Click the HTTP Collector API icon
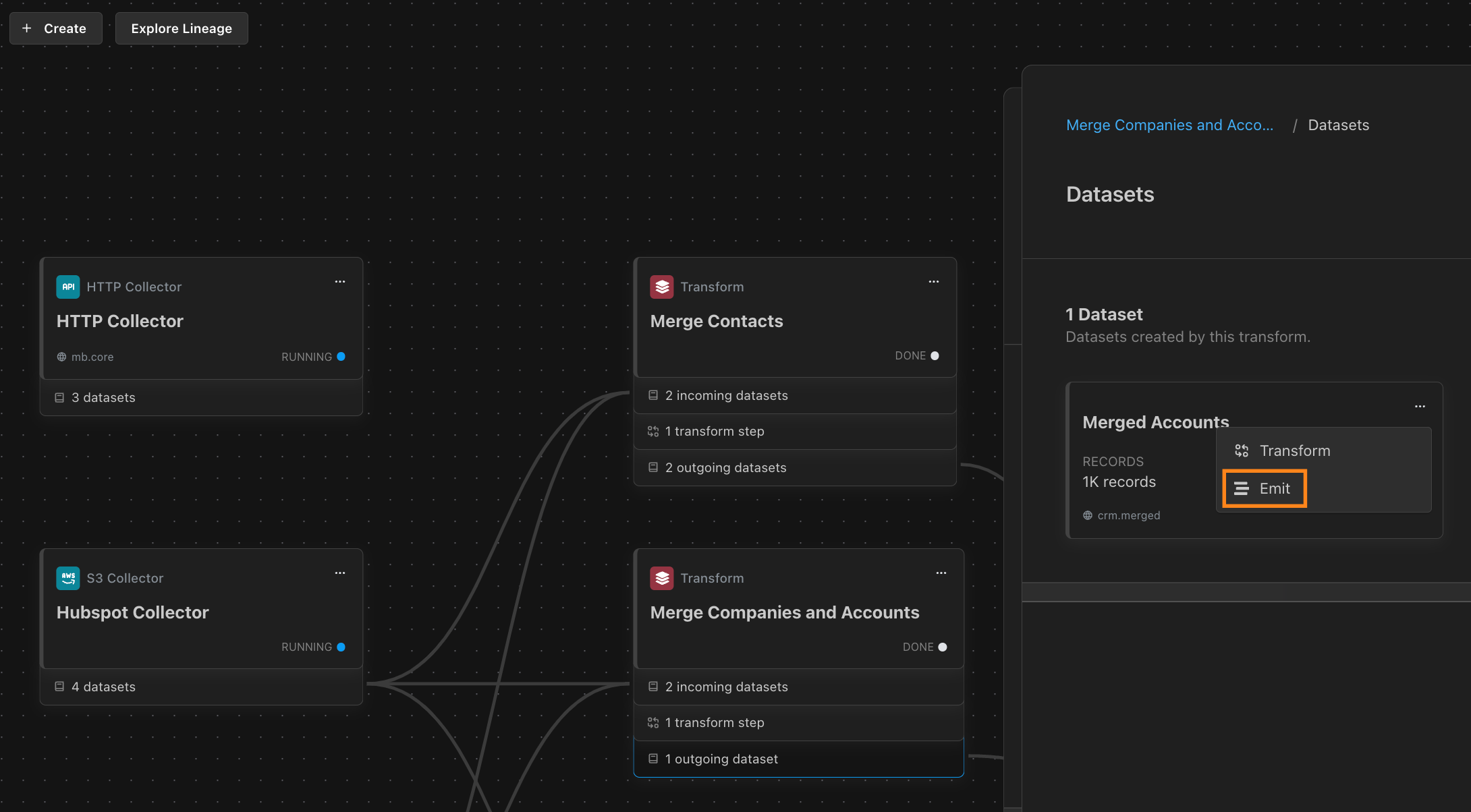The width and height of the screenshot is (1471, 812). click(x=67, y=287)
